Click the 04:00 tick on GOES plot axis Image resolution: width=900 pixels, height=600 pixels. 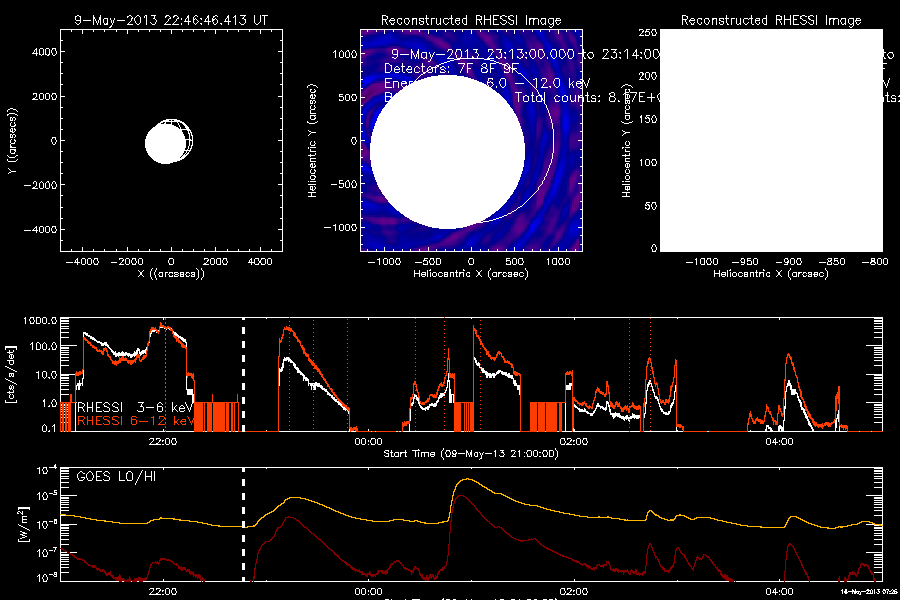coord(779,591)
